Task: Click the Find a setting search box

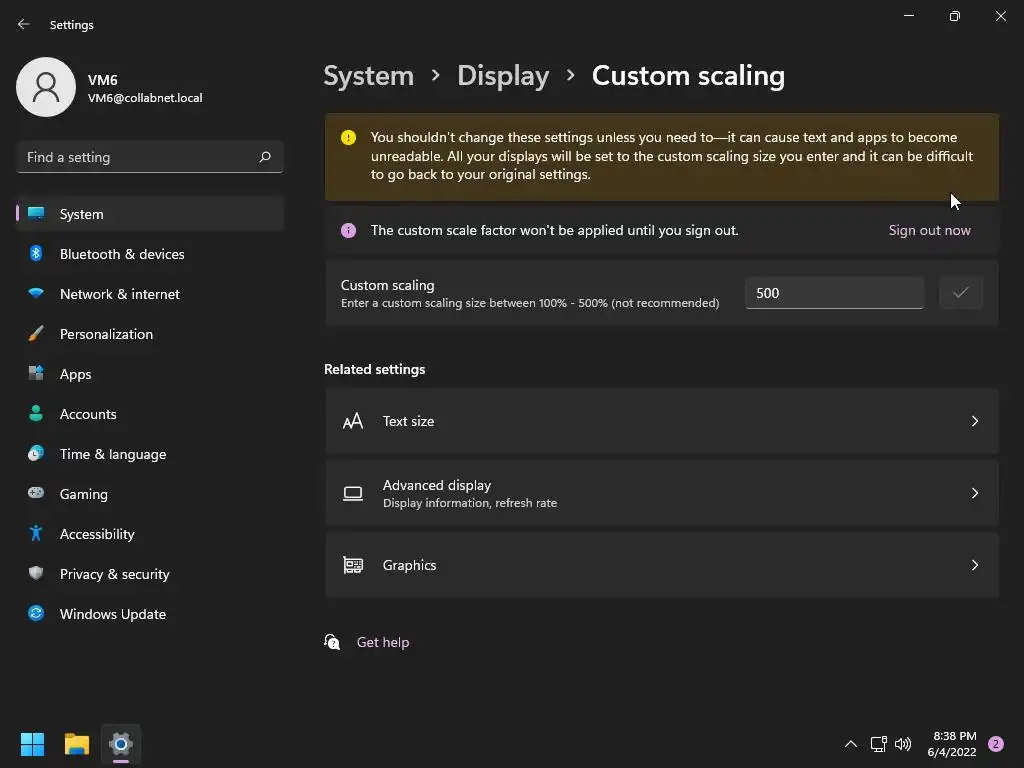Action: tap(140, 157)
